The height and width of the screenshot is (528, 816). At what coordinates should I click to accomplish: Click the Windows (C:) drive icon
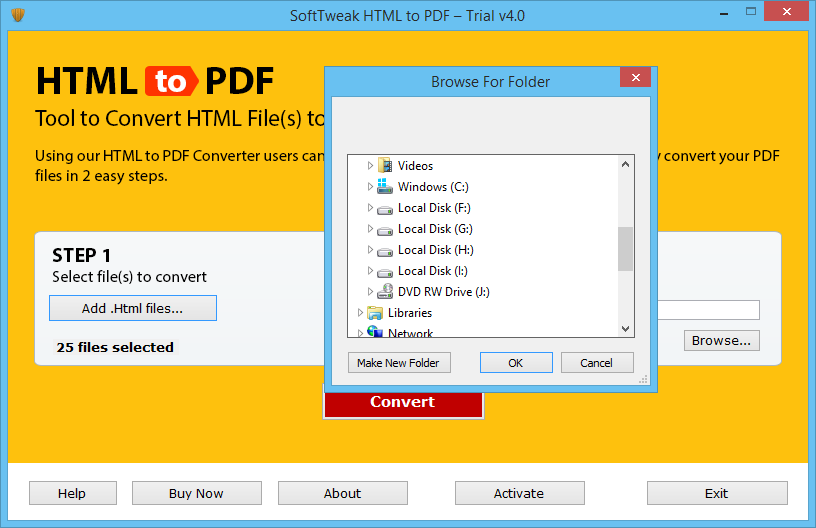(x=385, y=186)
